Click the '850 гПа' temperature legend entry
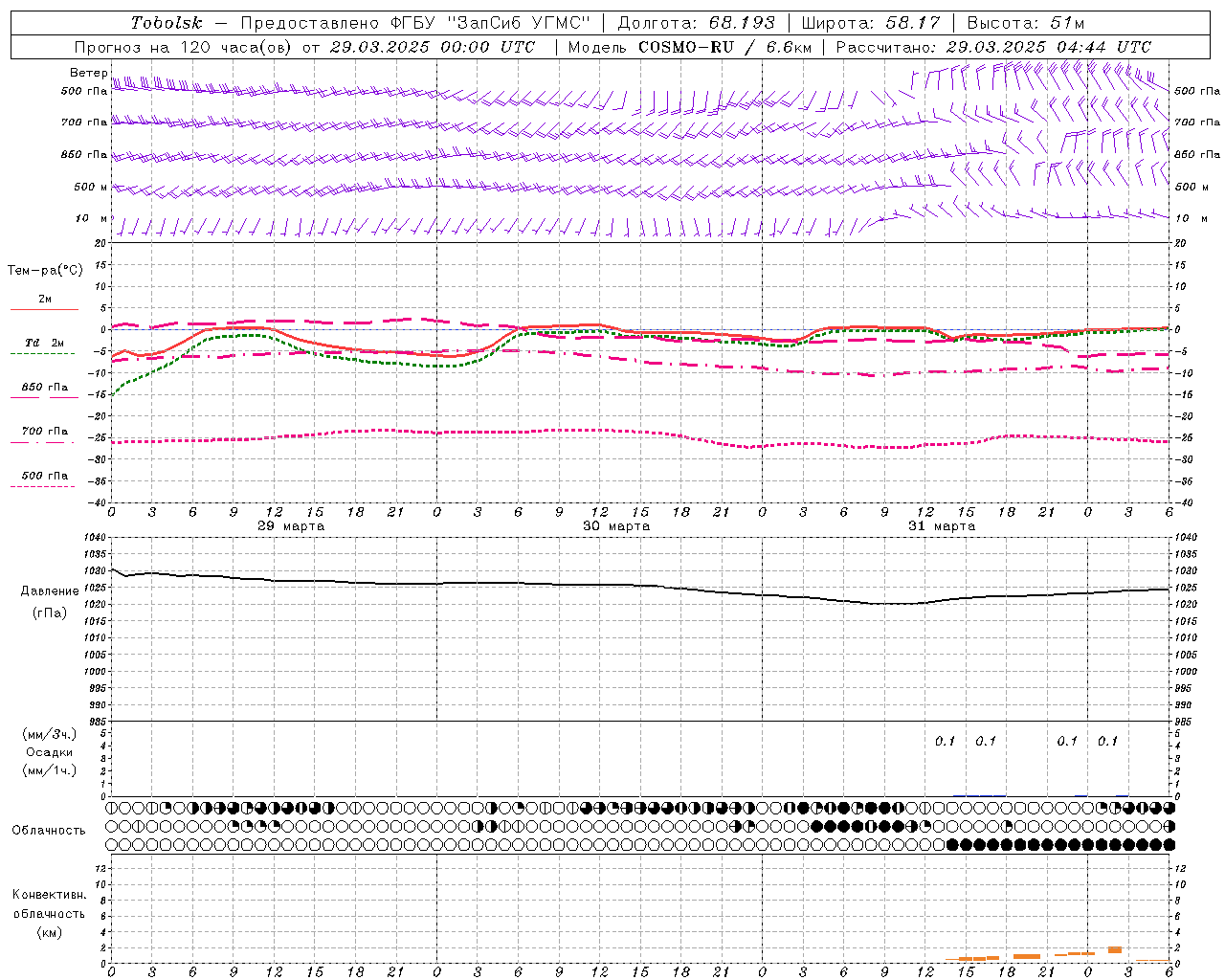1225x980 pixels. pos(45,388)
